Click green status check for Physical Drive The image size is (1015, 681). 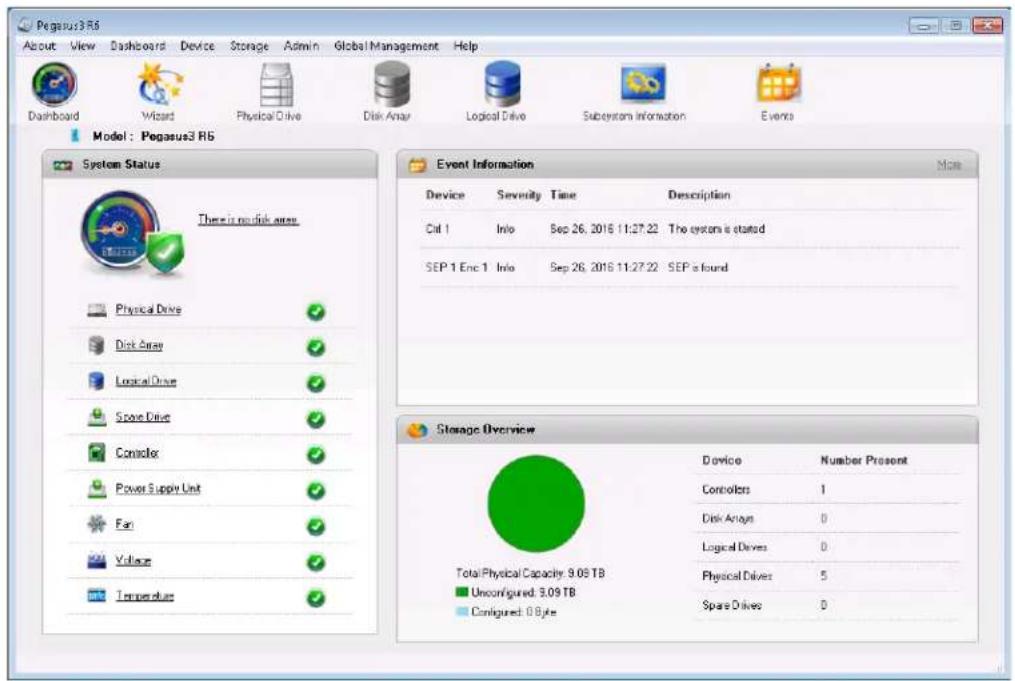click(x=316, y=312)
